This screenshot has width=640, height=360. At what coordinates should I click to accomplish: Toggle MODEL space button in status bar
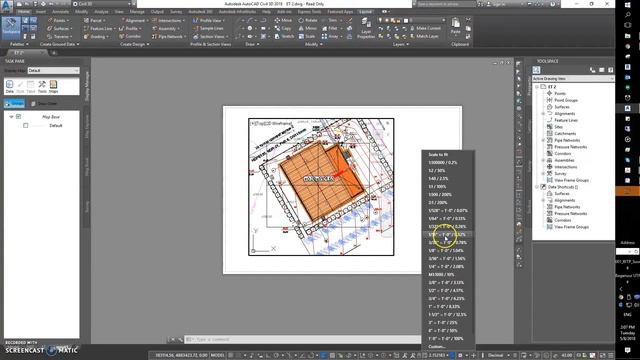(218, 356)
